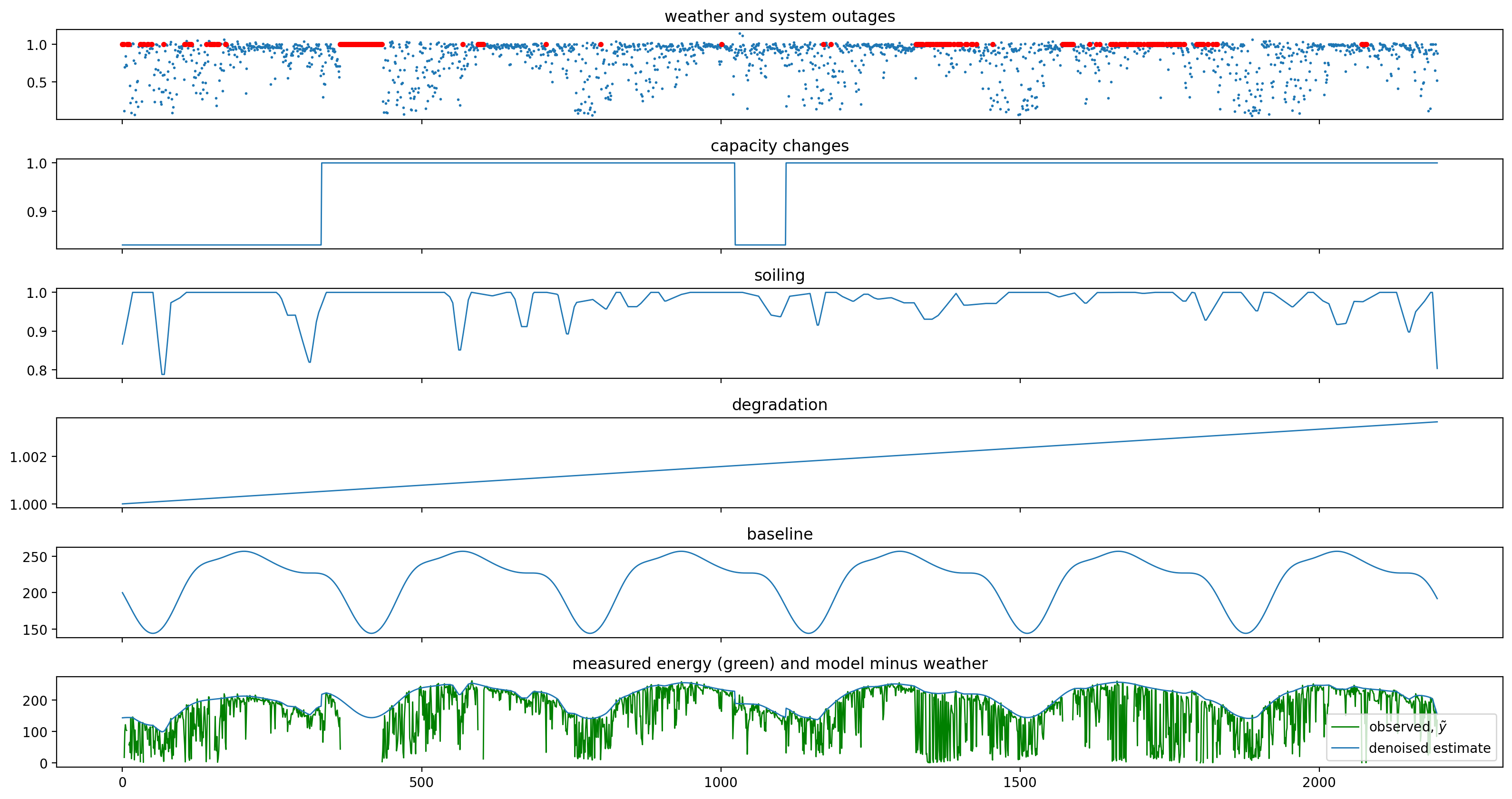This screenshot has width=1512, height=799.
Task: Click the blue line sample in the legend
Action: pyautogui.click(x=1346, y=748)
